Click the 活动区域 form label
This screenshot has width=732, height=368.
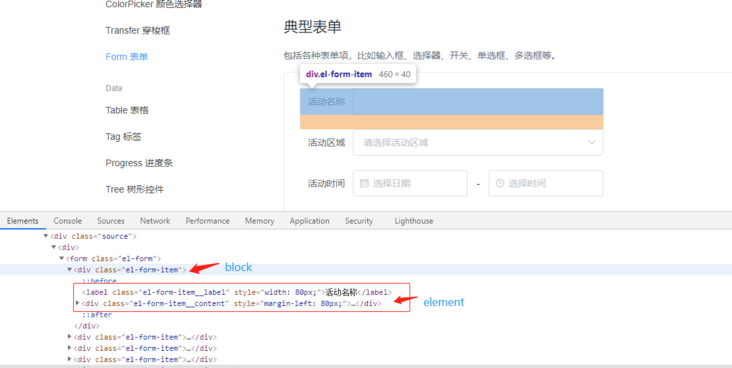(x=326, y=142)
